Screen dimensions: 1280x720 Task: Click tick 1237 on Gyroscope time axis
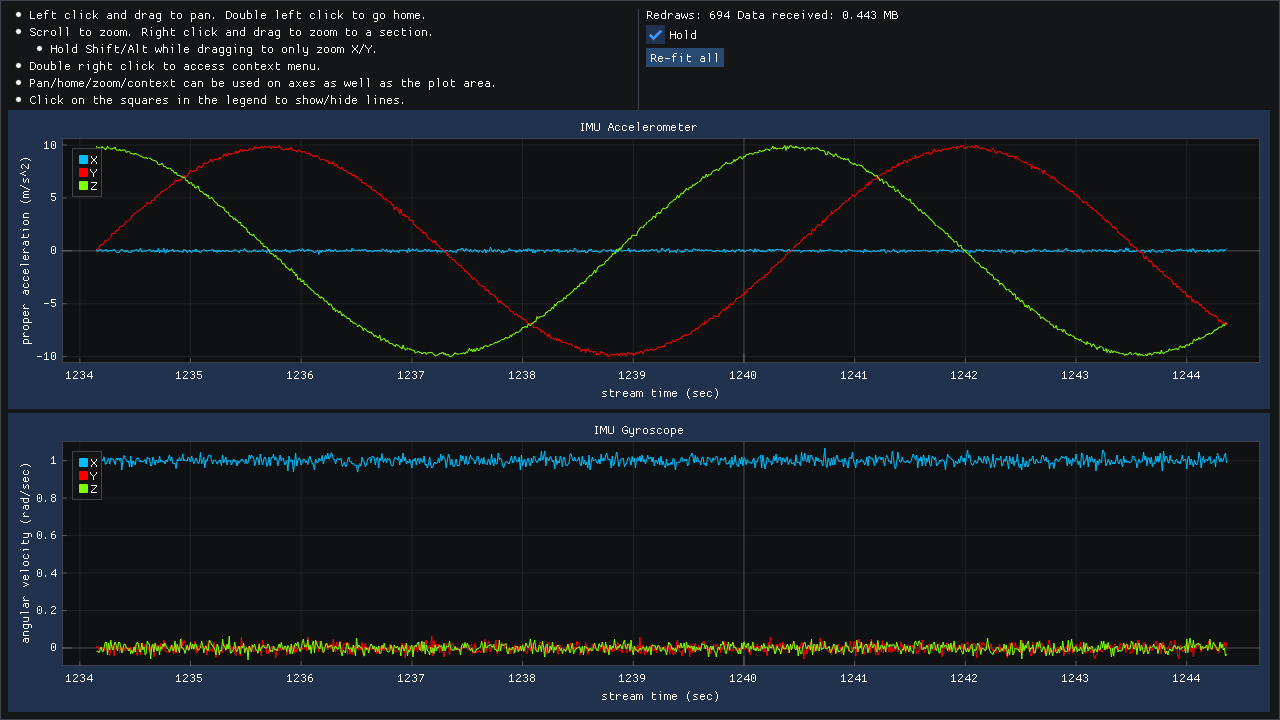tap(411, 678)
